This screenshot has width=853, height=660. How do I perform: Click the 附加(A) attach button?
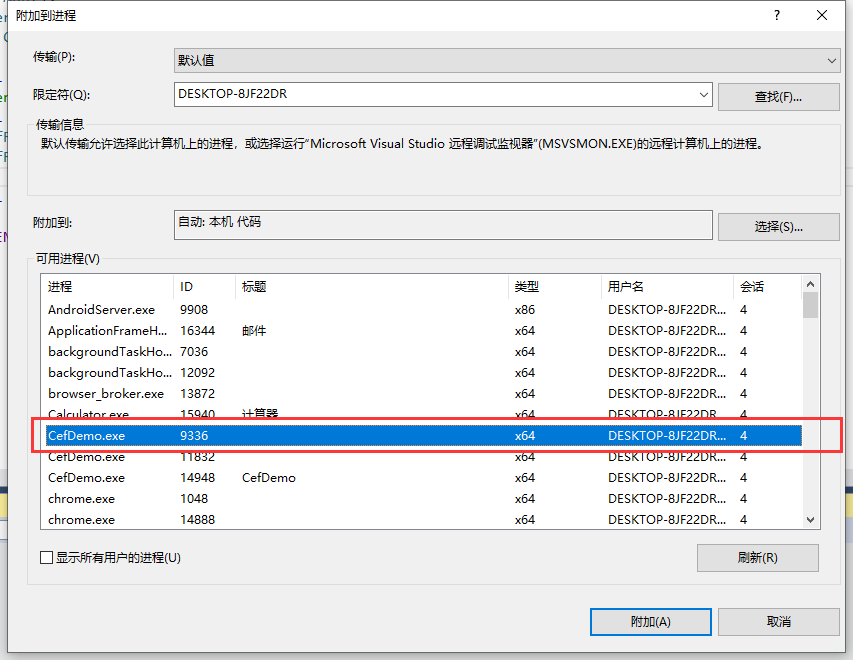click(650, 621)
